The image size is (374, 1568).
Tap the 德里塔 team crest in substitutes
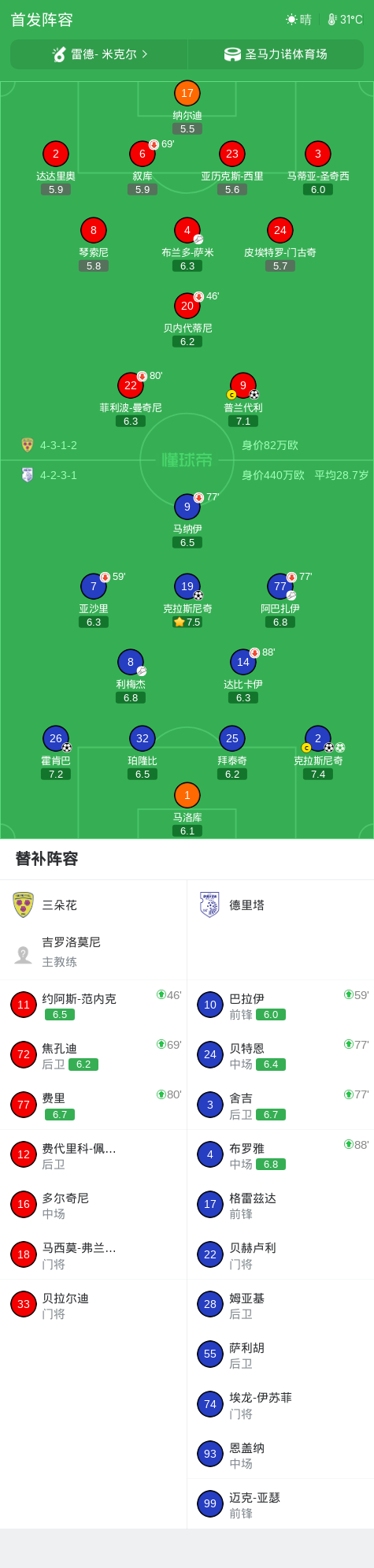point(209,905)
